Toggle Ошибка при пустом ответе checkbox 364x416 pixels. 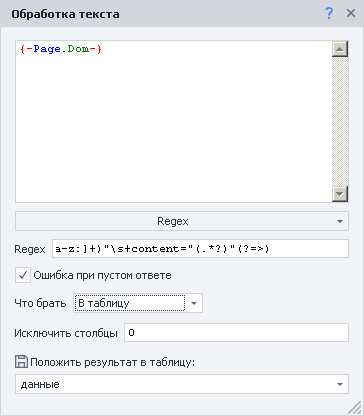pos(23,275)
